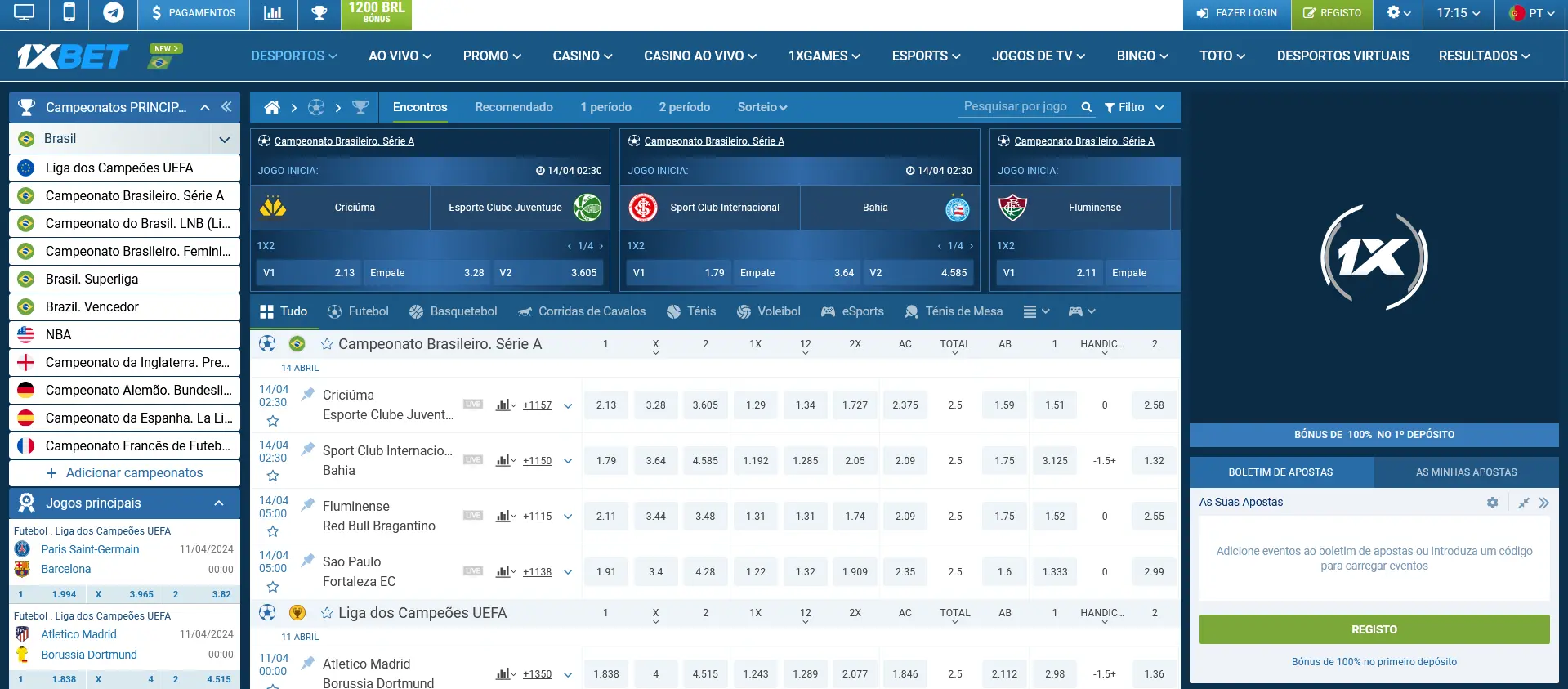Open bet slip settings gear icon
This screenshot has height=689, width=1568.
pyautogui.click(x=1492, y=503)
